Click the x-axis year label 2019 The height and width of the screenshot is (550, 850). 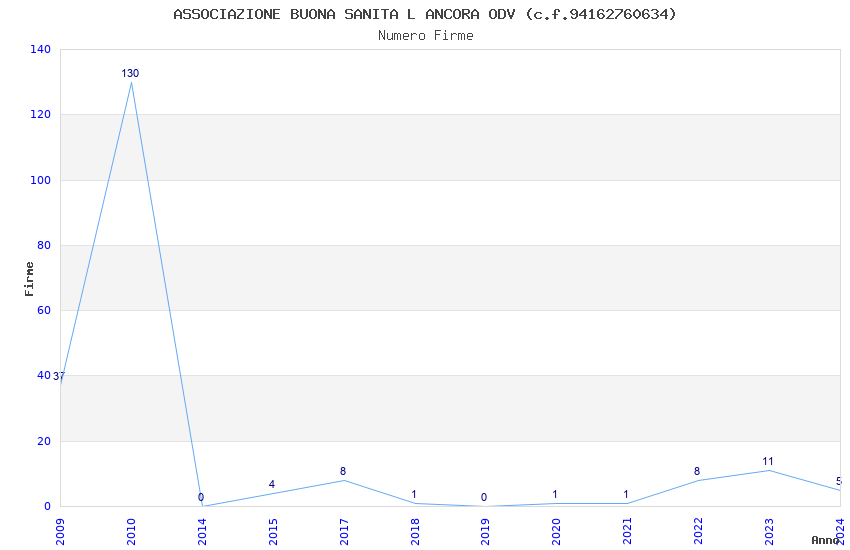(486, 532)
